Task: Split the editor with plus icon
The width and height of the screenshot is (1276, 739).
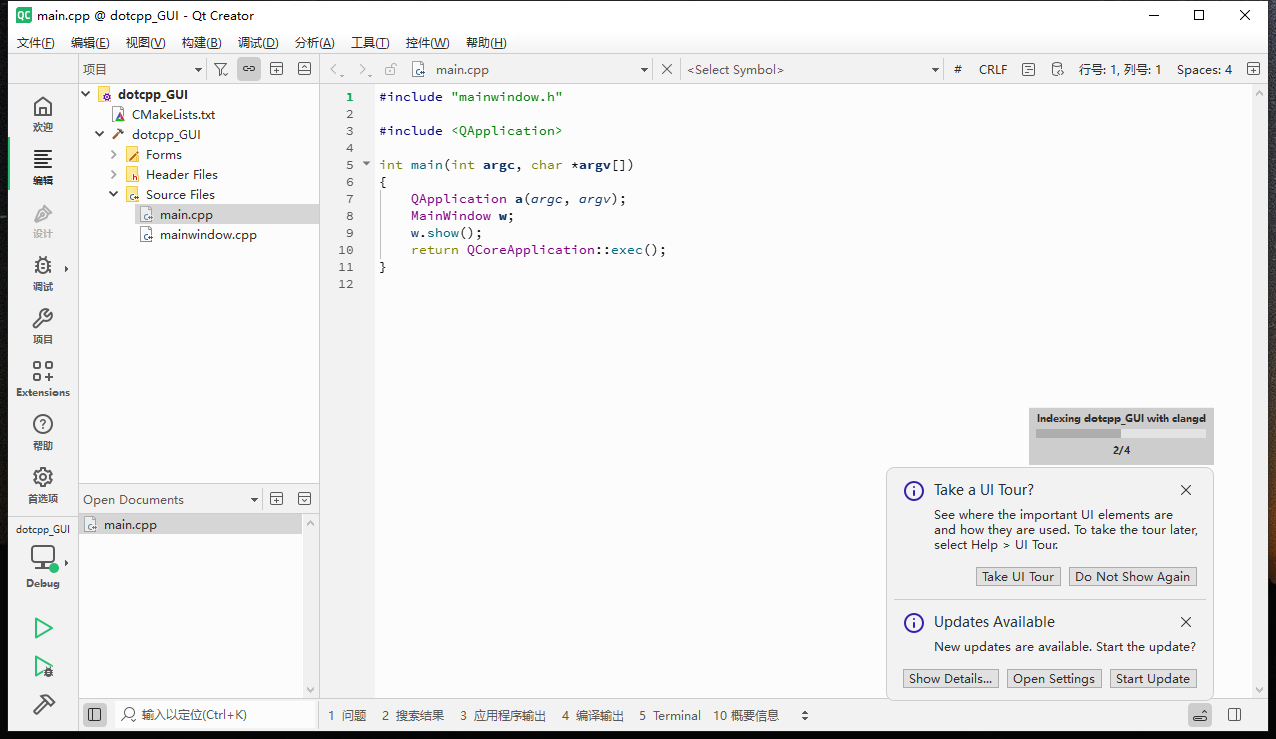Action: (x=1254, y=69)
